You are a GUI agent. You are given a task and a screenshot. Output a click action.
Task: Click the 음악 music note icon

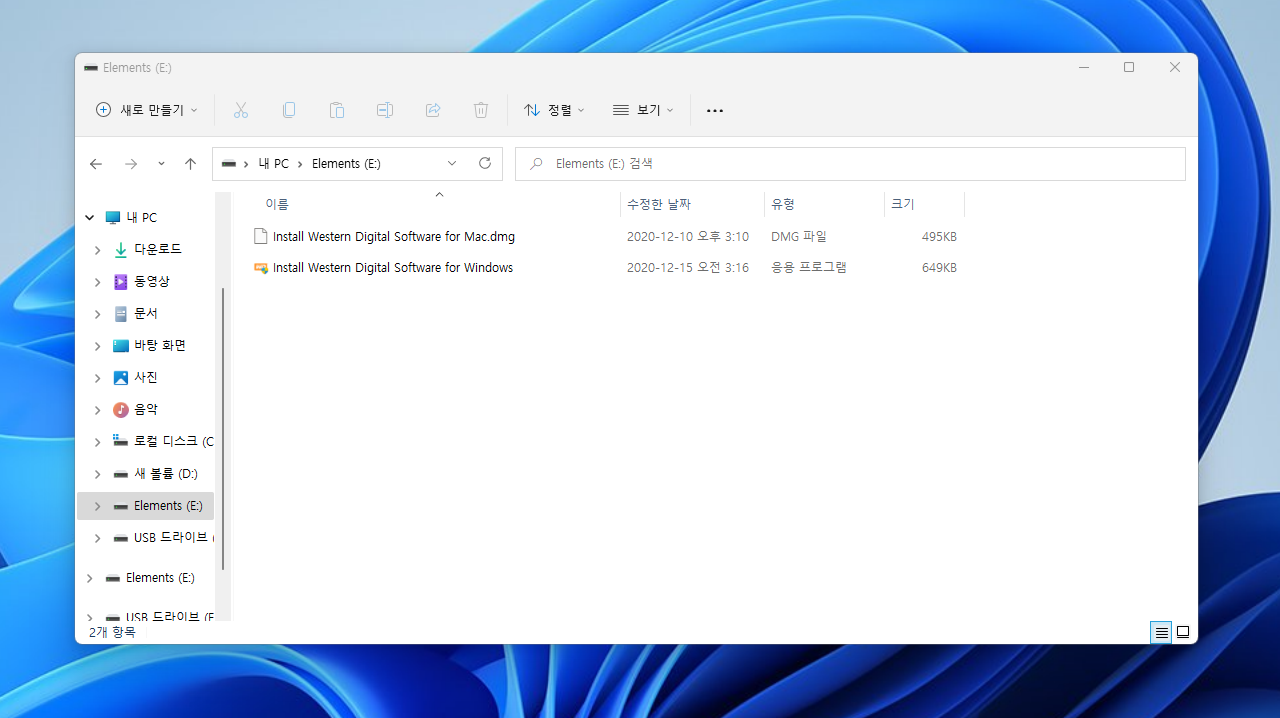pos(121,410)
